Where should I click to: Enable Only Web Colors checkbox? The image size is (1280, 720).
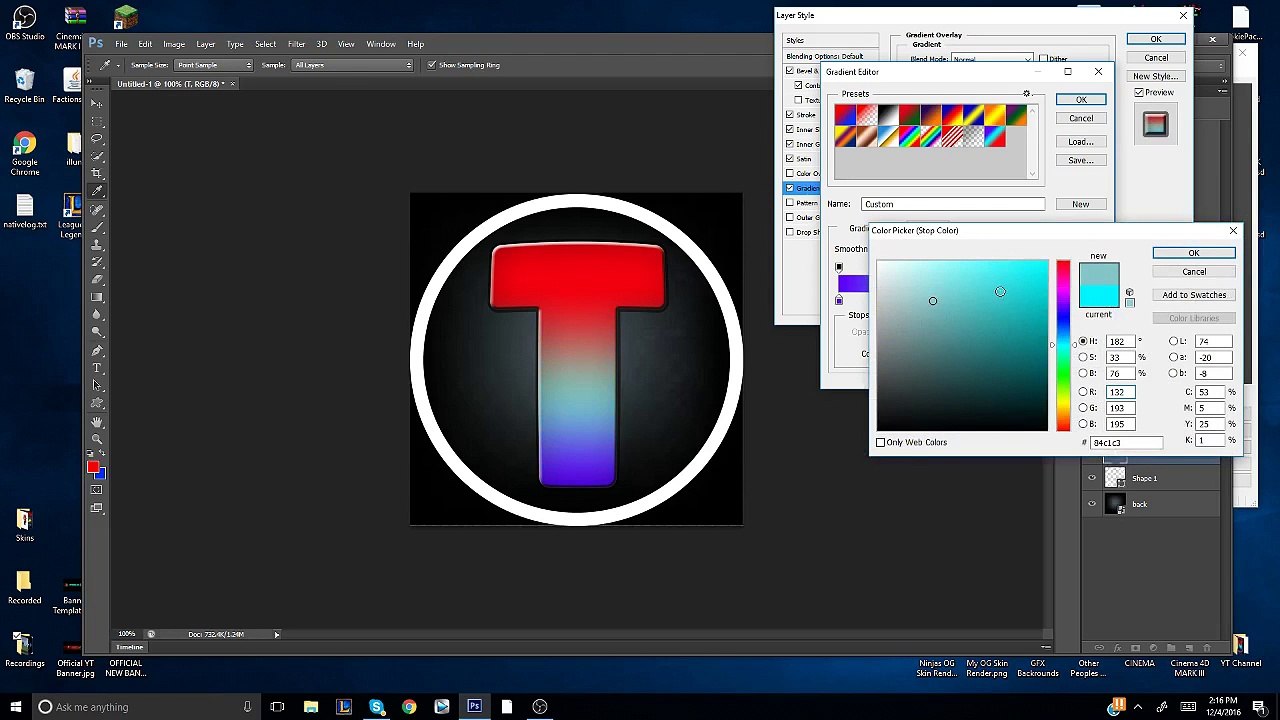pos(881,442)
